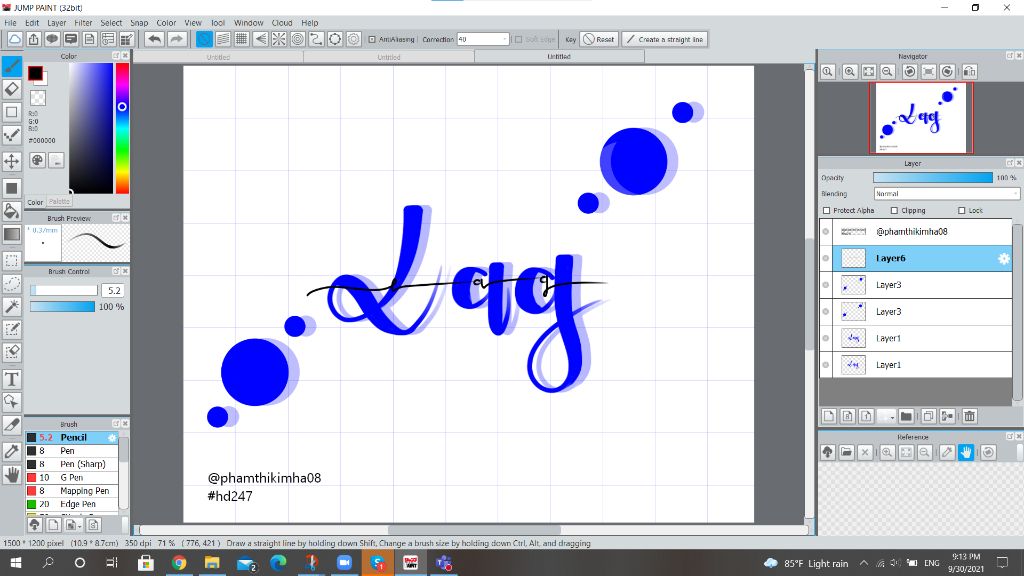This screenshot has height=576, width=1024.
Task: Undock the Layer panel with its float icon
Action: point(1010,163)
